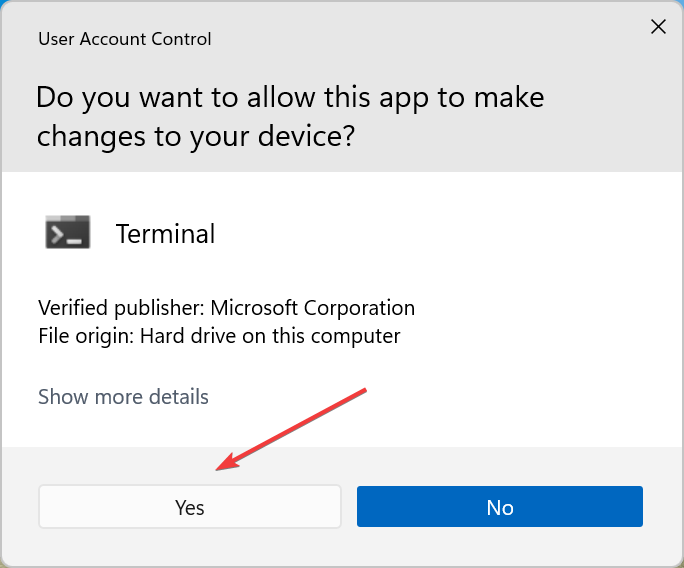
Task: Click blank white area right of Terminal name
Action: [x=450, y=234]
